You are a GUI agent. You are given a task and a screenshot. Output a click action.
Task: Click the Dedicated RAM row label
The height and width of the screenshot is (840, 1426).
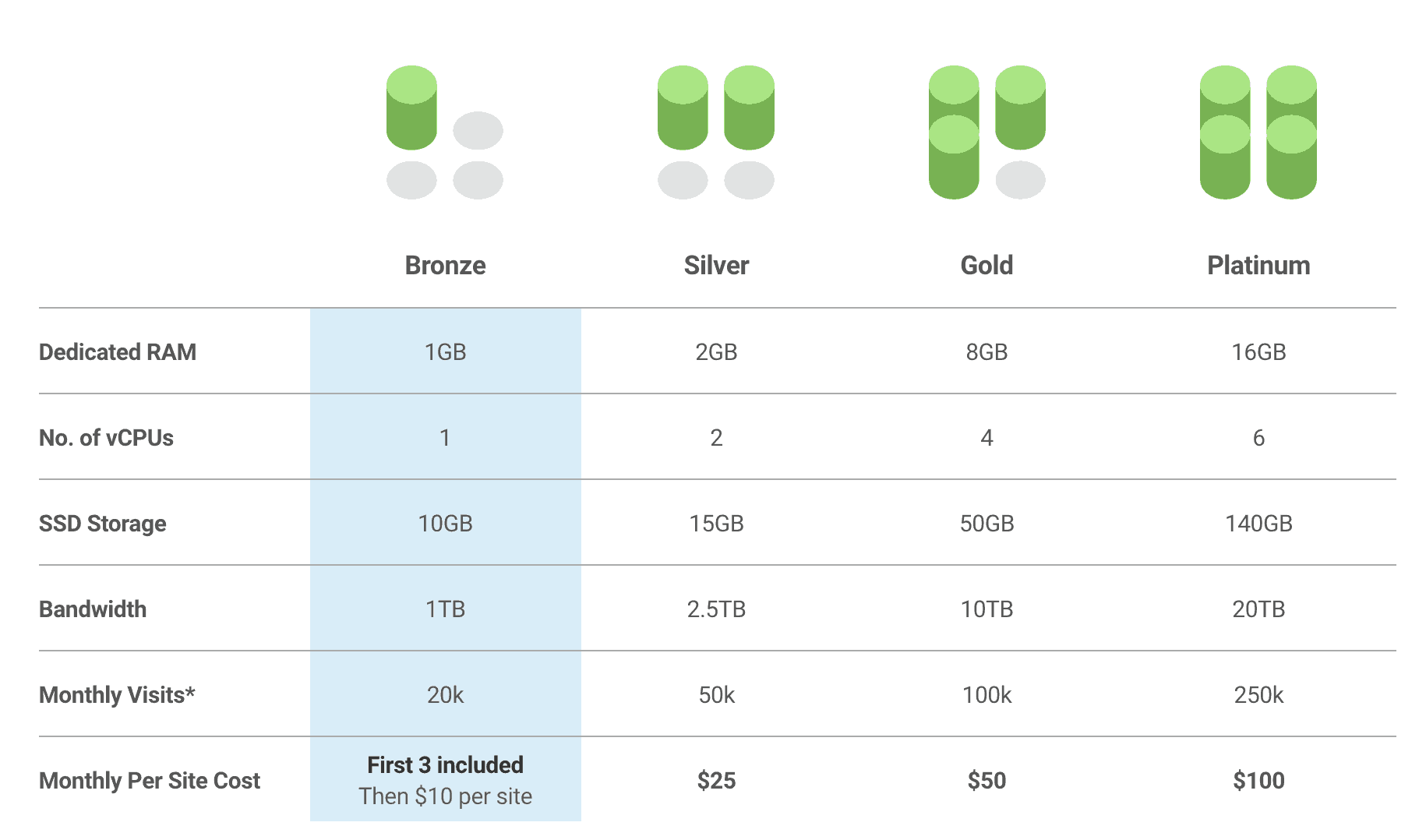118,352
